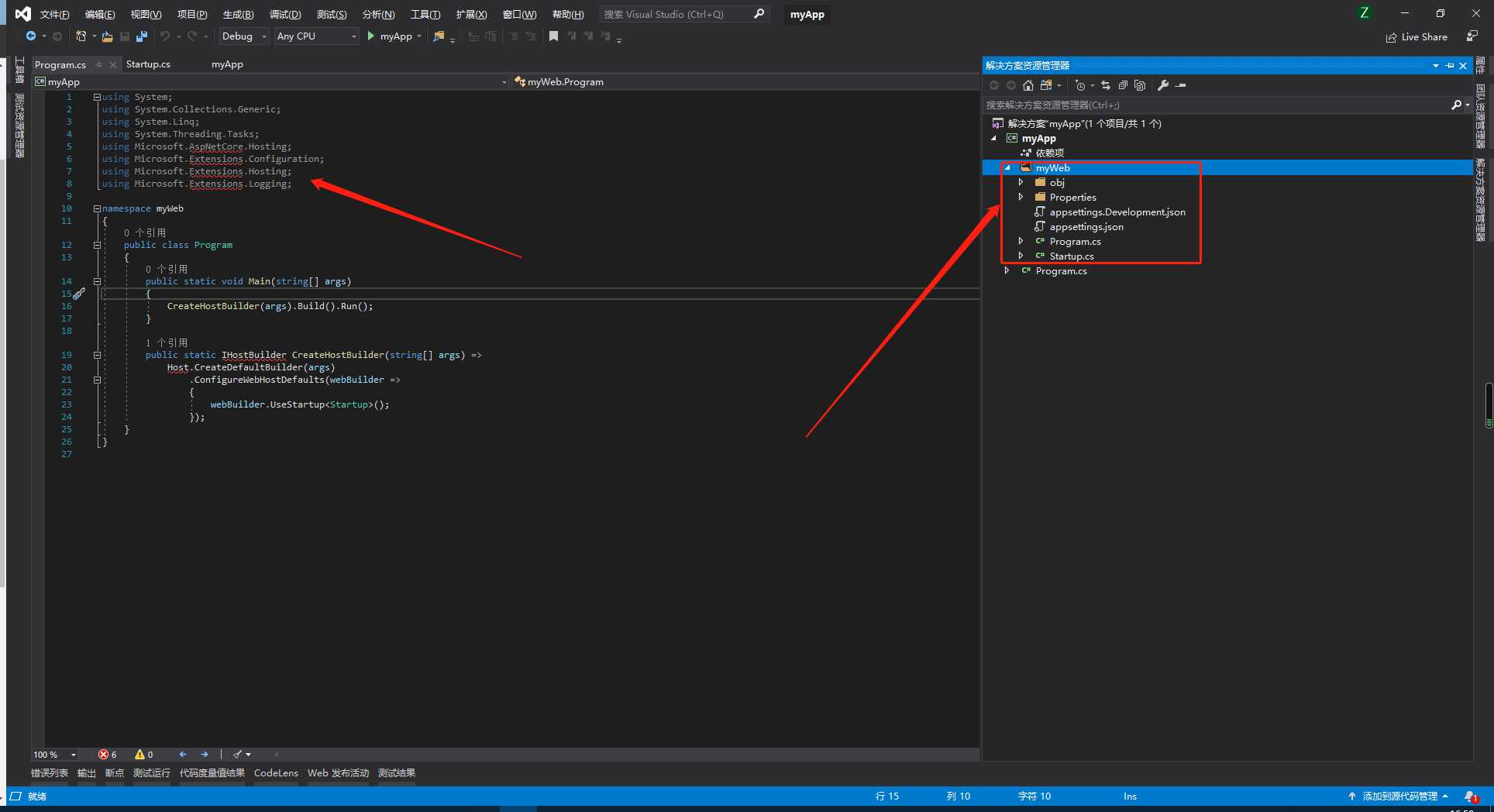Screen dimensions: 1494x812
Task: Select appsettings.json in Solution Explorer
Action: pos(1086,226)
